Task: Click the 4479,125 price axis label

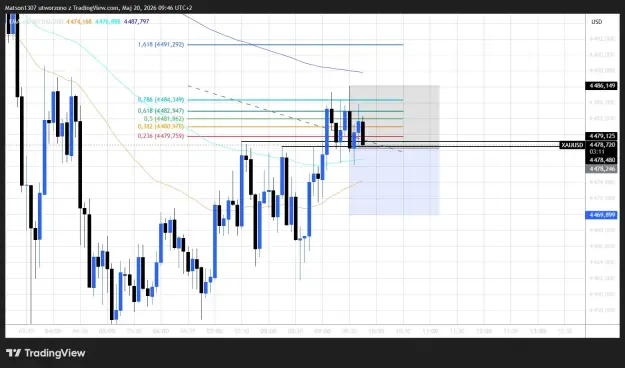Action: point(601,136)
